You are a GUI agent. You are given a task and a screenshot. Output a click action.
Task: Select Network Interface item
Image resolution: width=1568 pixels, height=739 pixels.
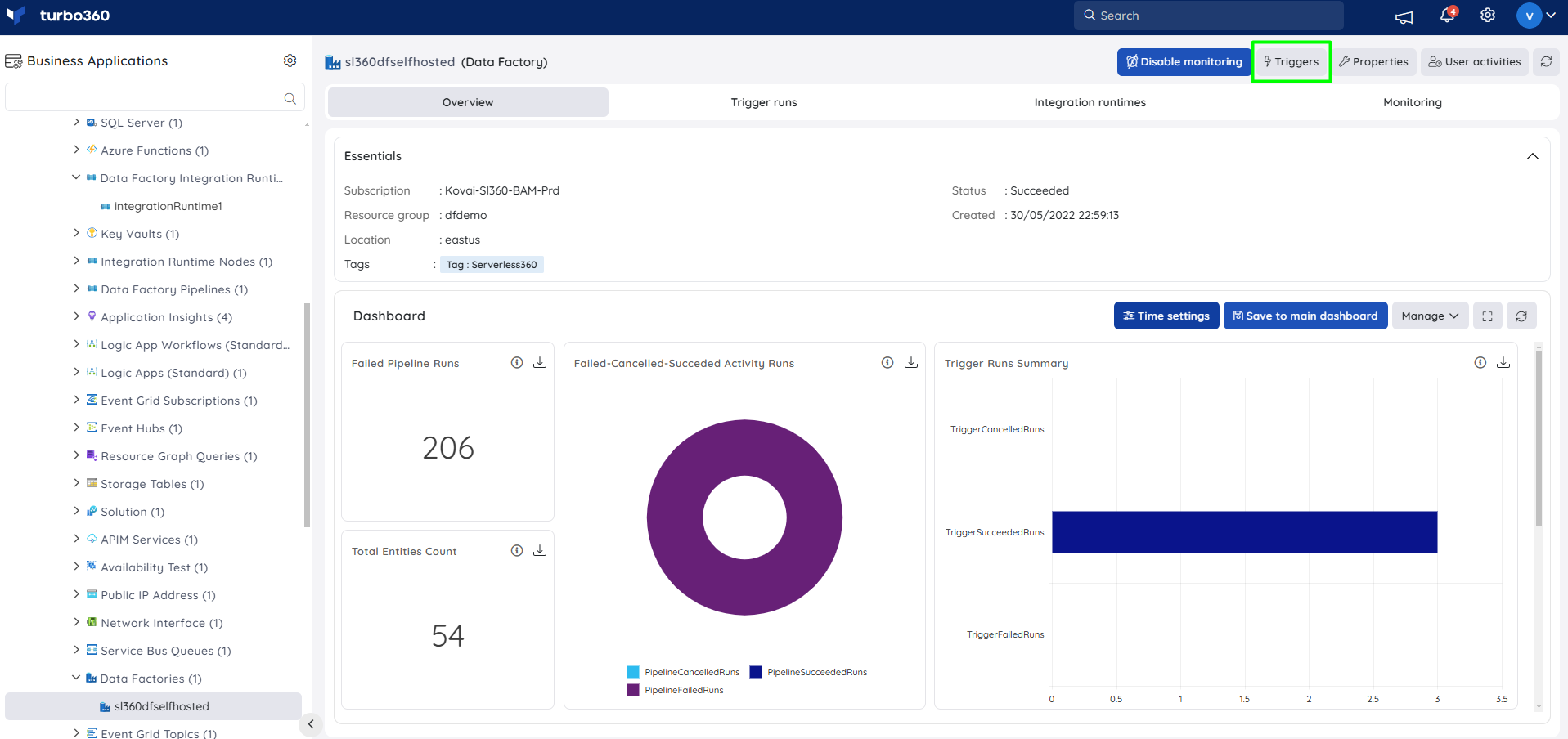click(161, 623)
